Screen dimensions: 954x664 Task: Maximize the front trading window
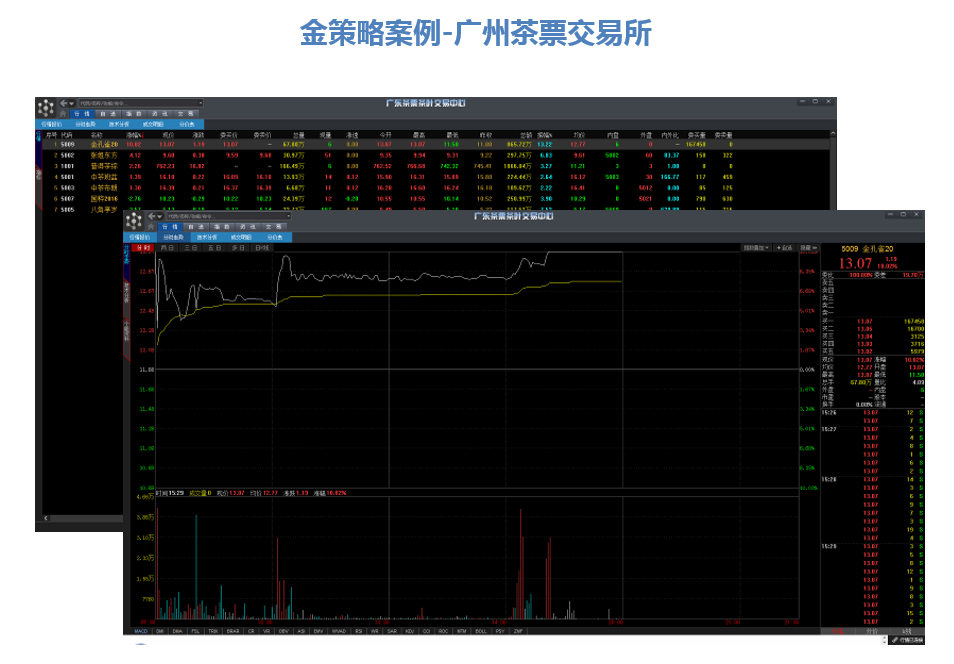[903, 215]
